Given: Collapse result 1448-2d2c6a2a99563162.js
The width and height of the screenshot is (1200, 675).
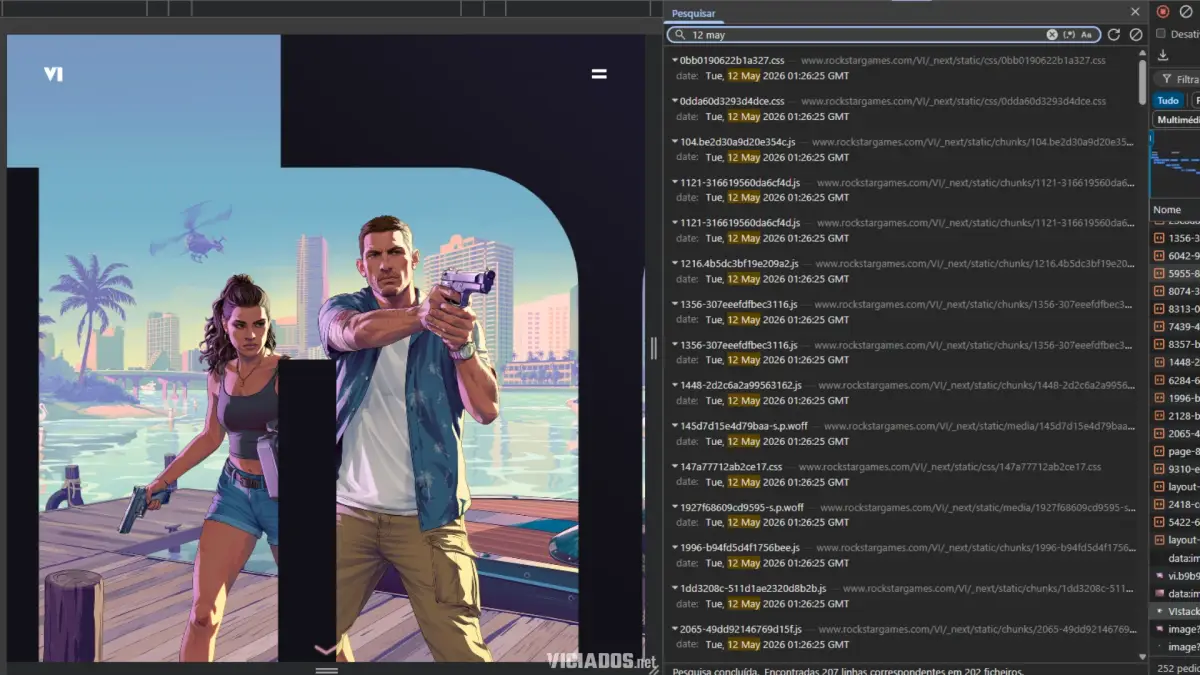Looking at the screenshot, I should click(x=675, y=385).
